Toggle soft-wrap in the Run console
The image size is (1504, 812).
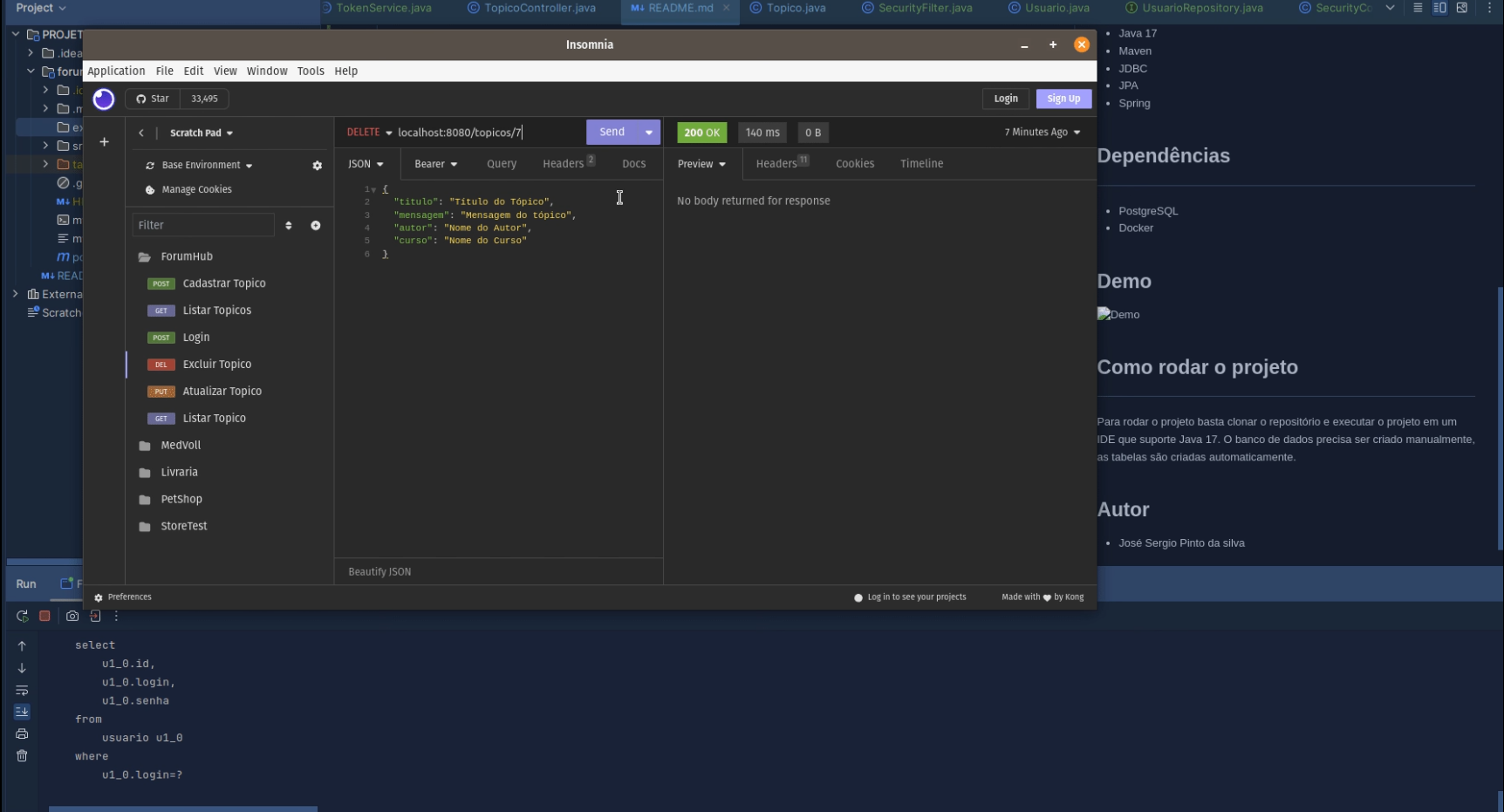(22, 691)
